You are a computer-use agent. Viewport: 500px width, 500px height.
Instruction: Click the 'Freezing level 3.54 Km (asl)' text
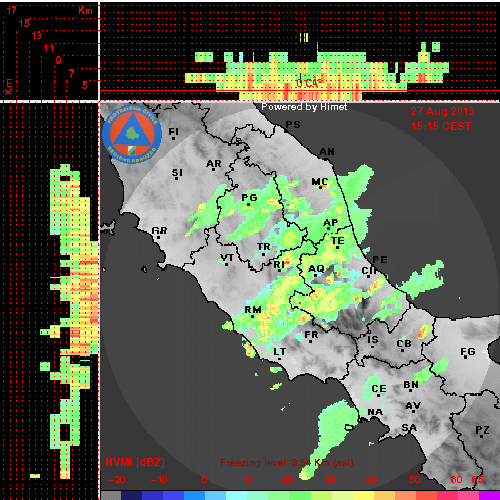pos(287,463)
